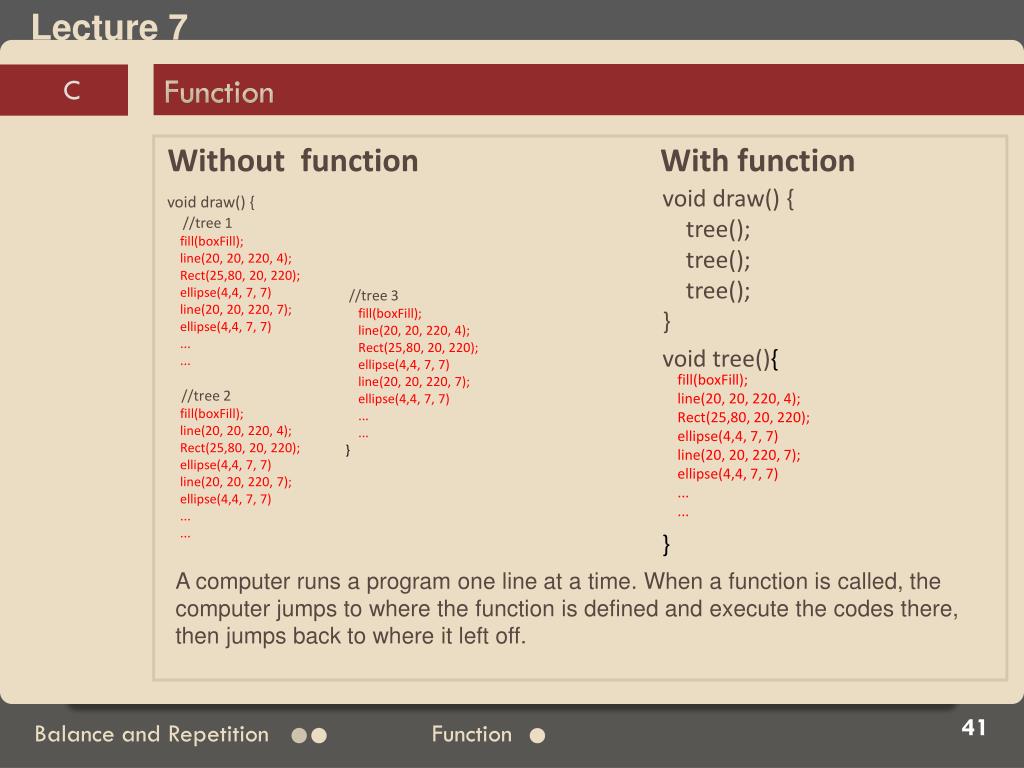Viewport: 1024px width, 768px height.
Task: Click the void tree(){ definition line
Action: tap(720, 359)
